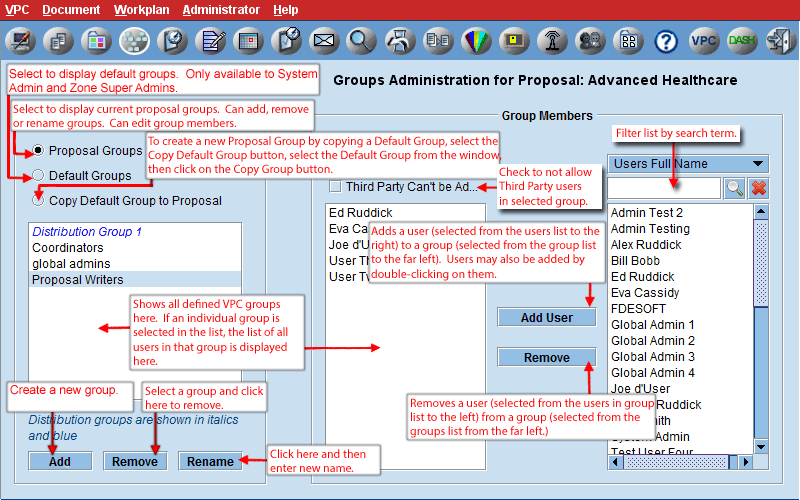Click the Add User button

(x=547, y=317)
